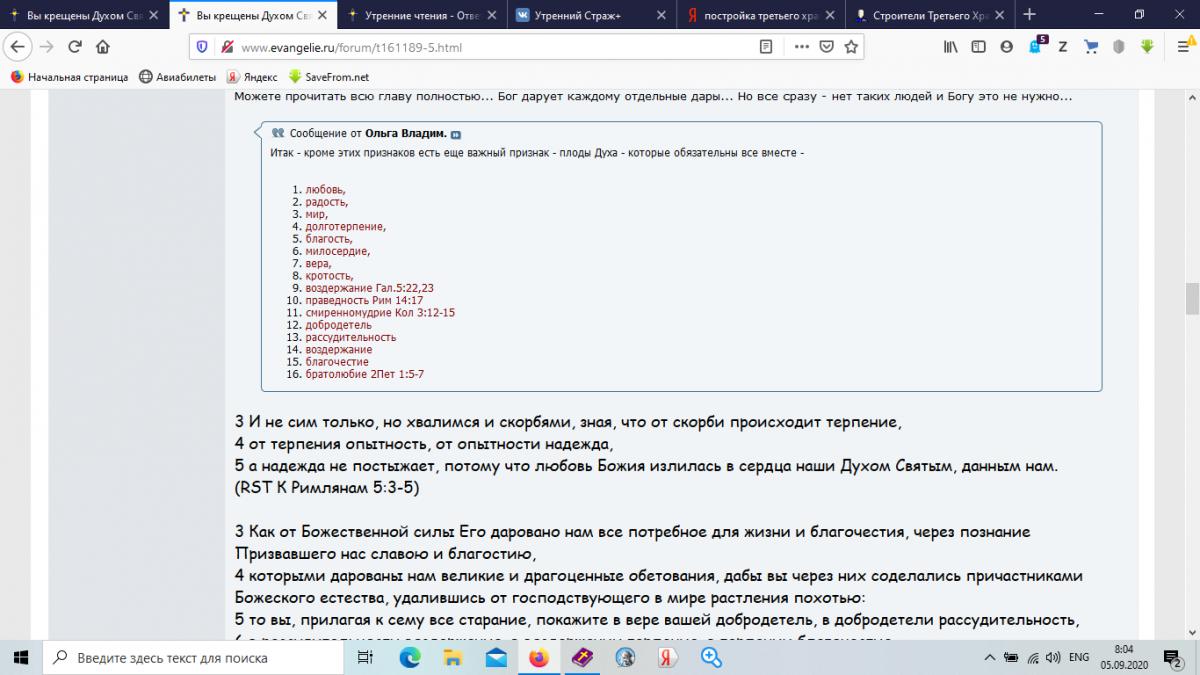Open the Firefox account icon

[x=1007, y=47]
